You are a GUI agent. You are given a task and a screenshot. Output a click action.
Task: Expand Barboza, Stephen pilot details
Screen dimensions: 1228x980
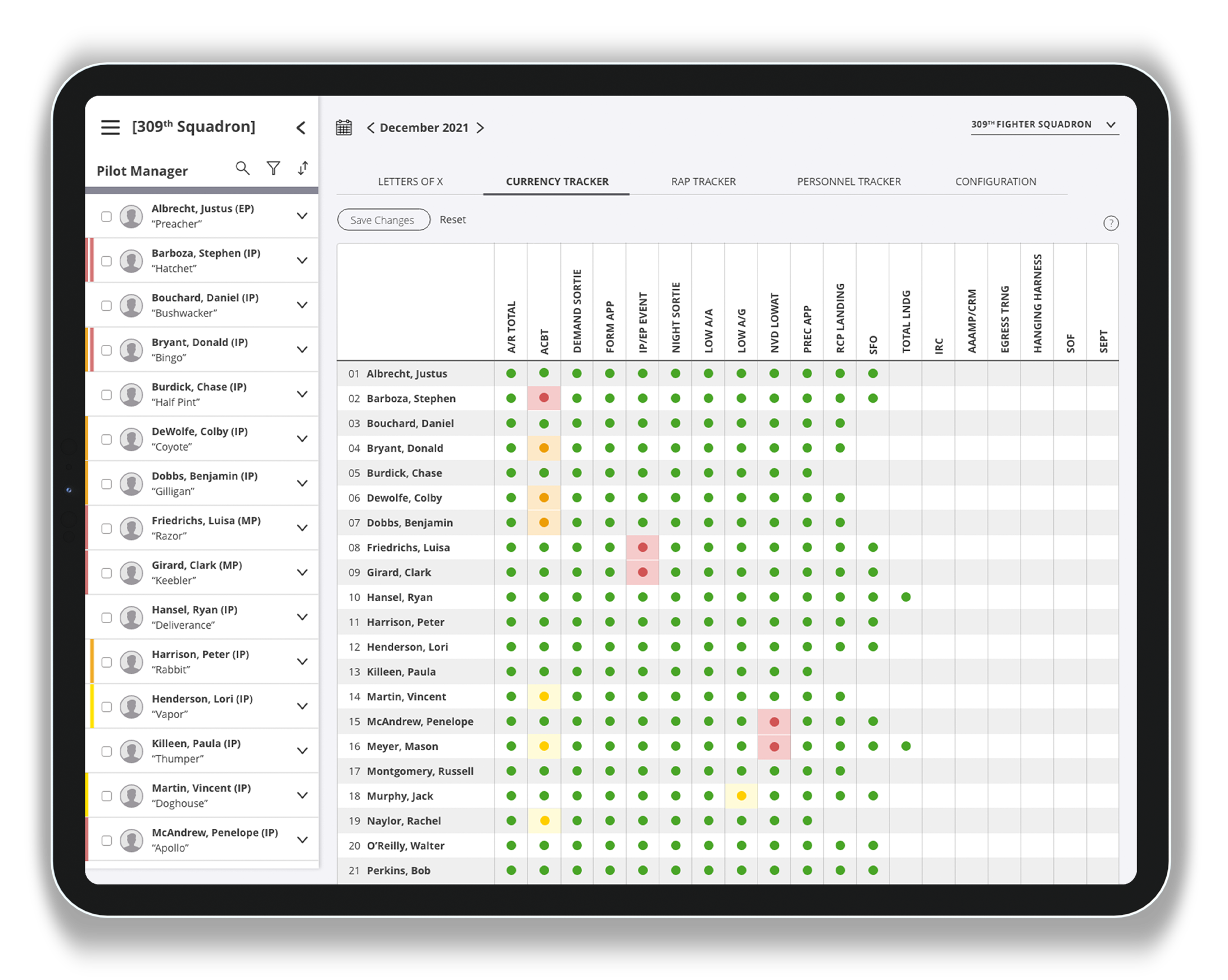click(302, 261)
